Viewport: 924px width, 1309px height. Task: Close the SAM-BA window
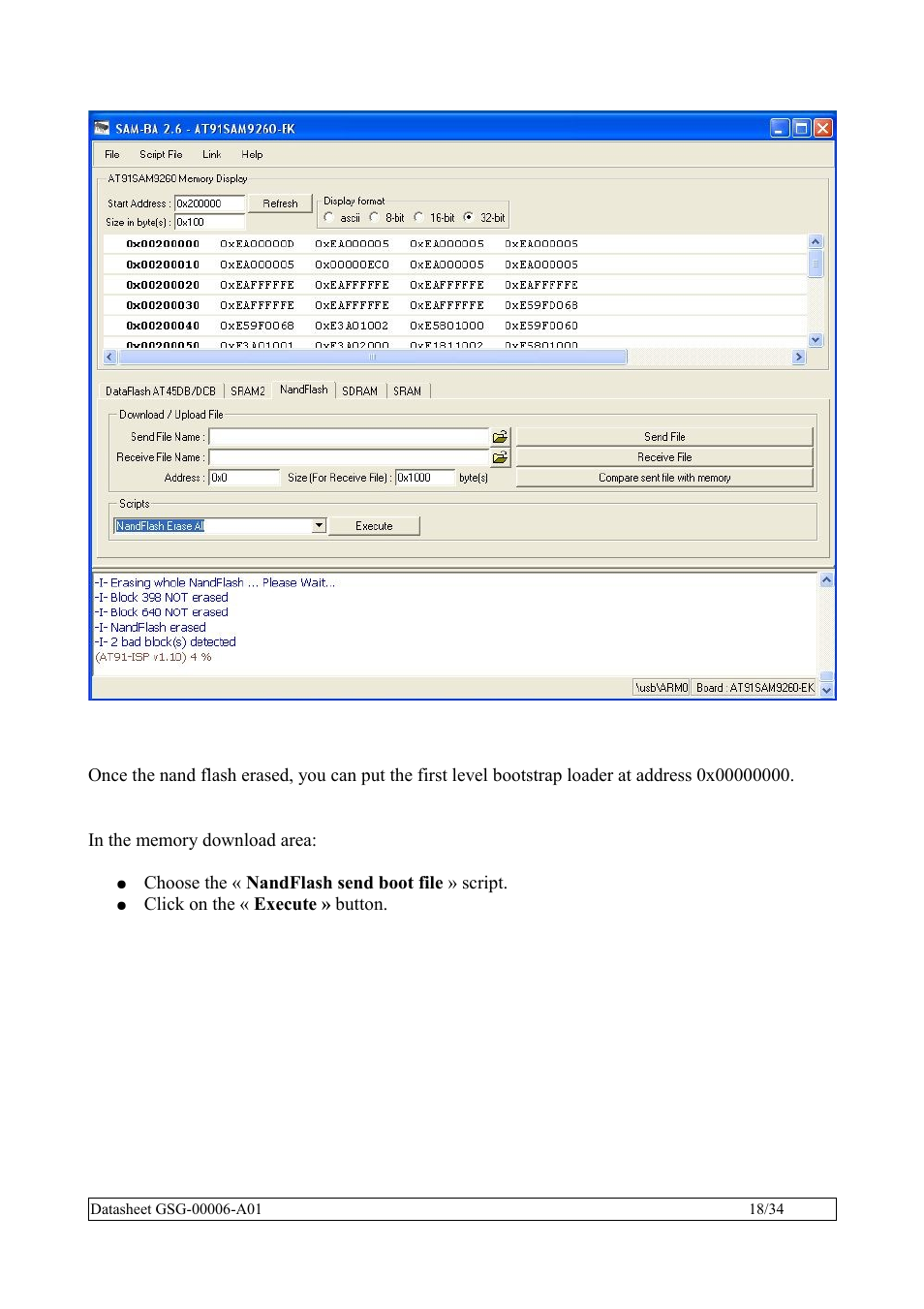click(x=822, y=128)
